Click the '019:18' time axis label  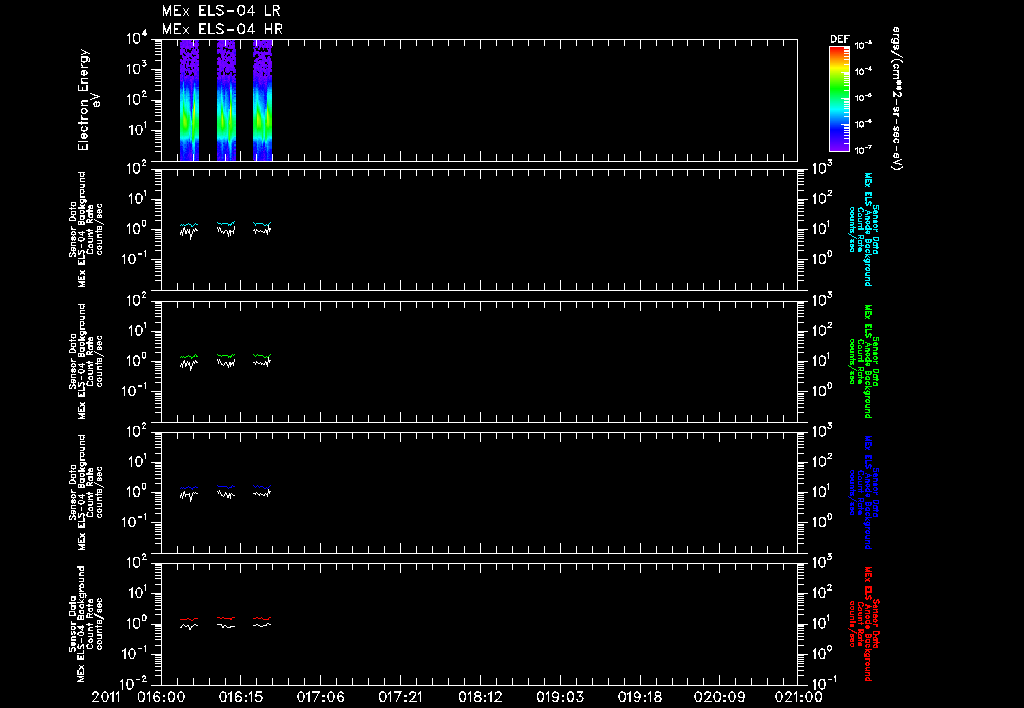click(x=639, y=697)
